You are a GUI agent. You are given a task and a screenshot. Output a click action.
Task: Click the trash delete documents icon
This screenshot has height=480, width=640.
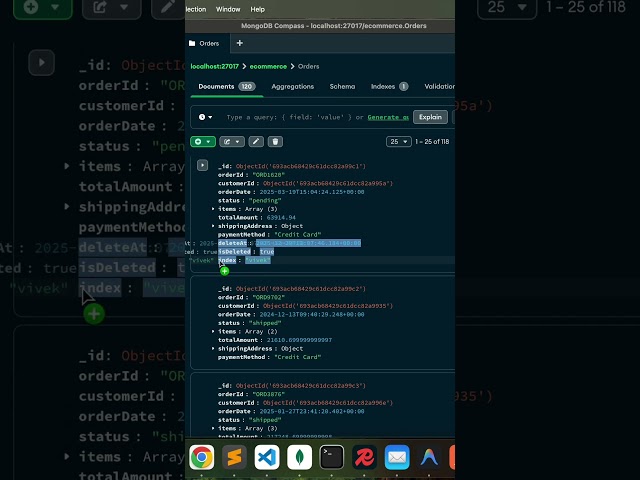[x=276, y=142]
